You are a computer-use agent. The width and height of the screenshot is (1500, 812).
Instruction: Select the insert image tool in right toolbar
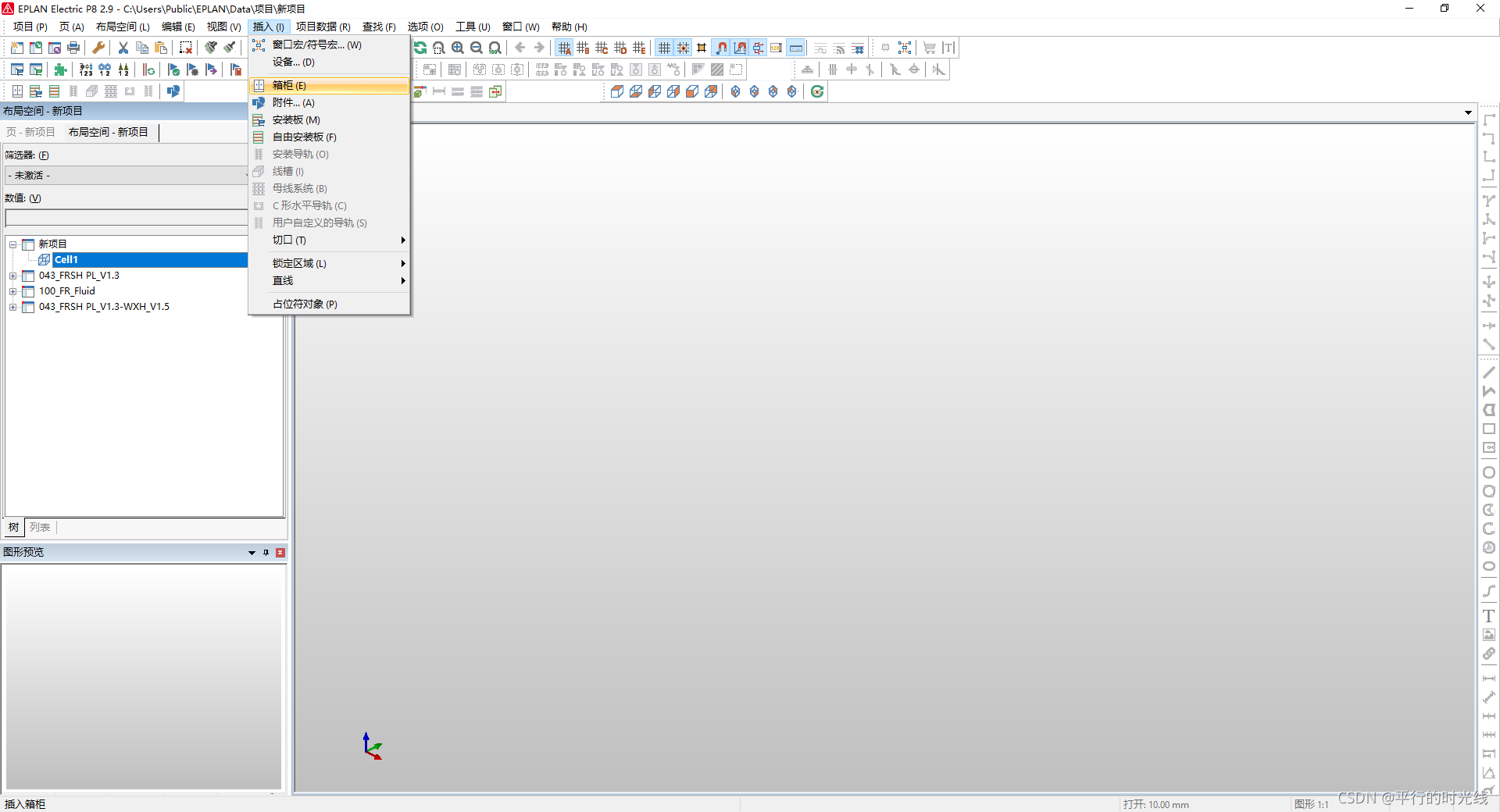click(1489, 635)
